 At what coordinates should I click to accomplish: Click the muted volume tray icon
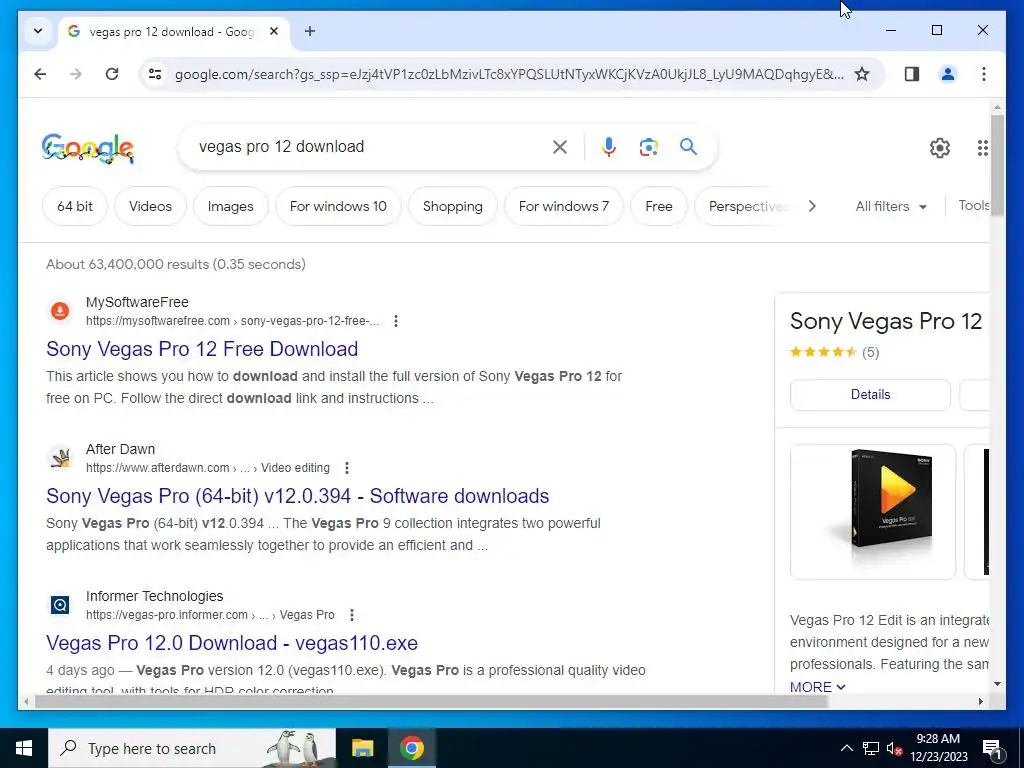pos(894,748)
